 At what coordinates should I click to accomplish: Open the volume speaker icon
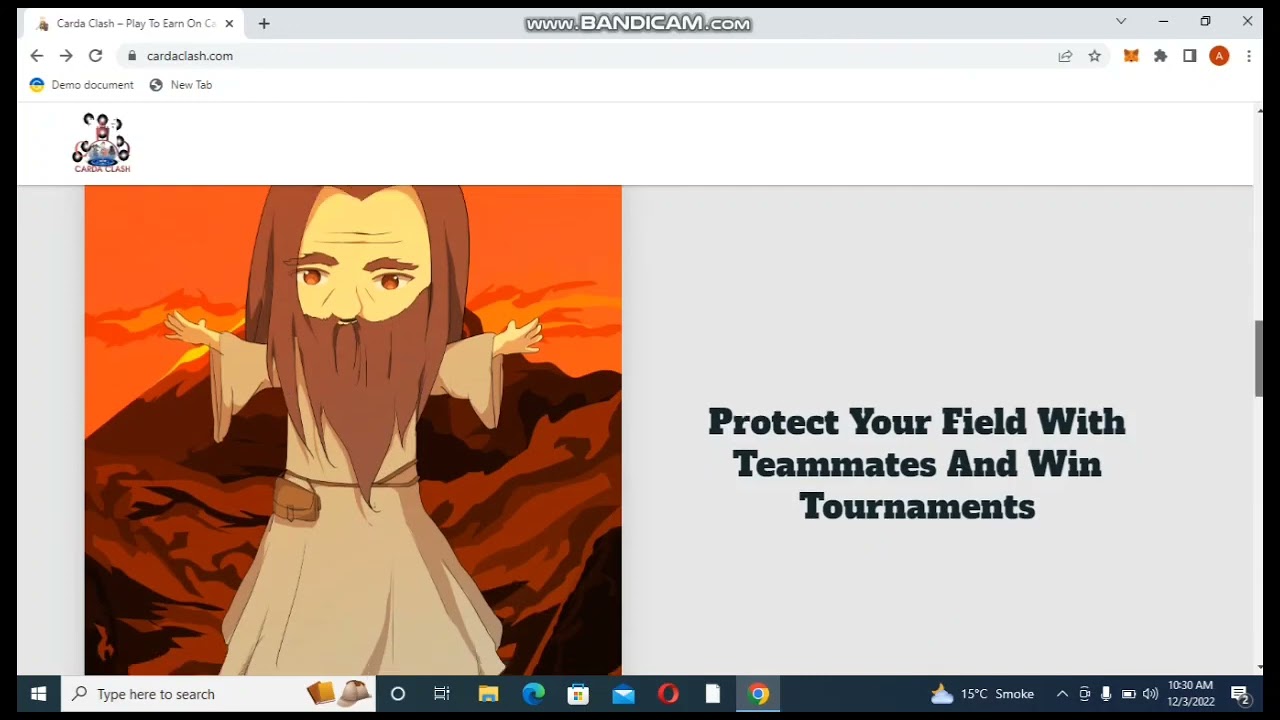pos(1150,694)
